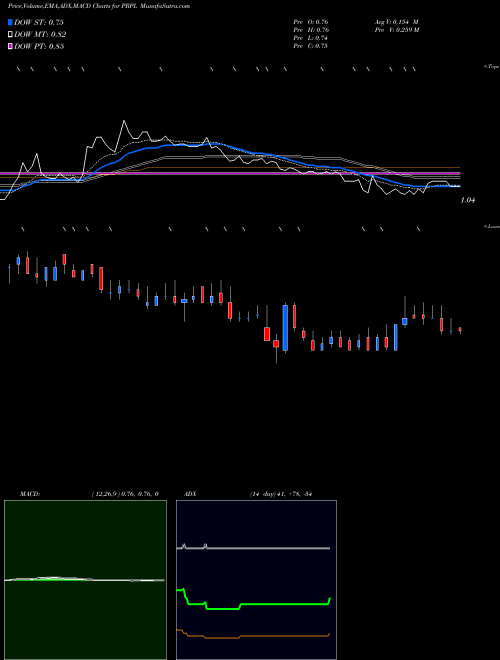The height and width of the screenshot is (660, 500).
Task: Click the MACD (12,26,9) values text
Action: pos(125,494)
